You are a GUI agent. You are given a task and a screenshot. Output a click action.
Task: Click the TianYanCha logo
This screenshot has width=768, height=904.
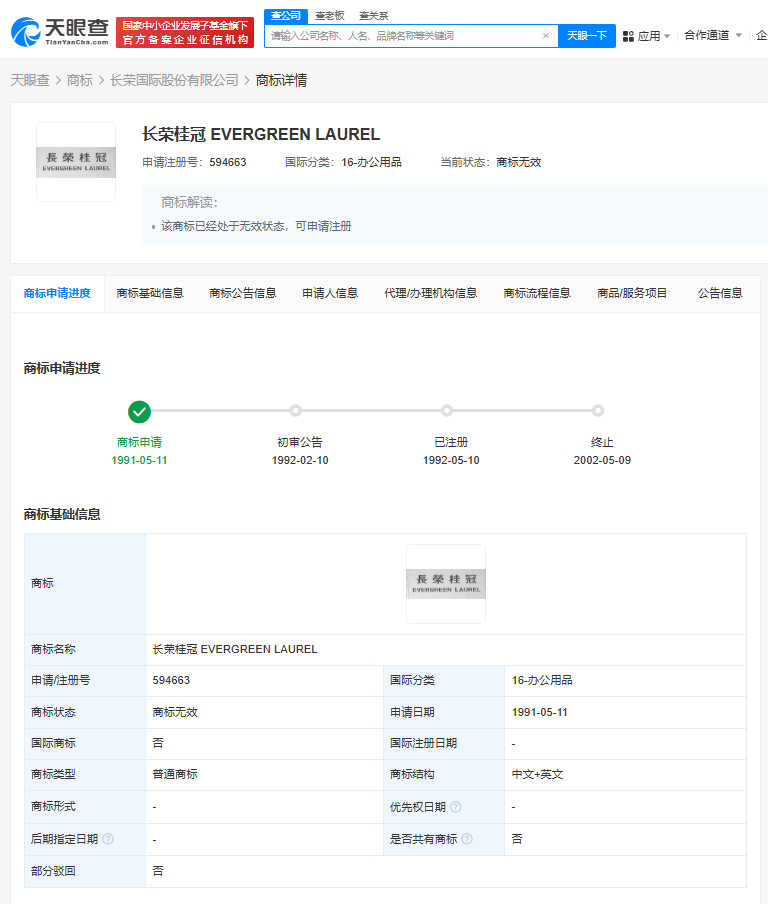tap(58, 33)
